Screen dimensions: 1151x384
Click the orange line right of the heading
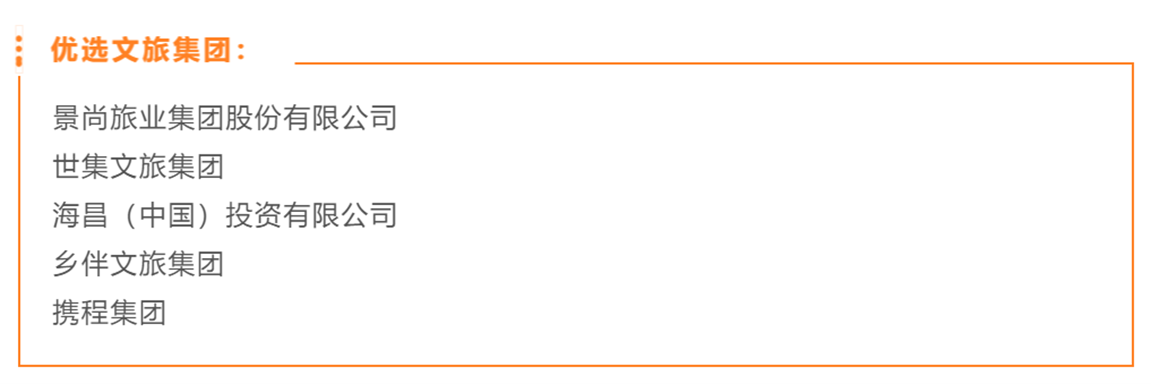714,63
